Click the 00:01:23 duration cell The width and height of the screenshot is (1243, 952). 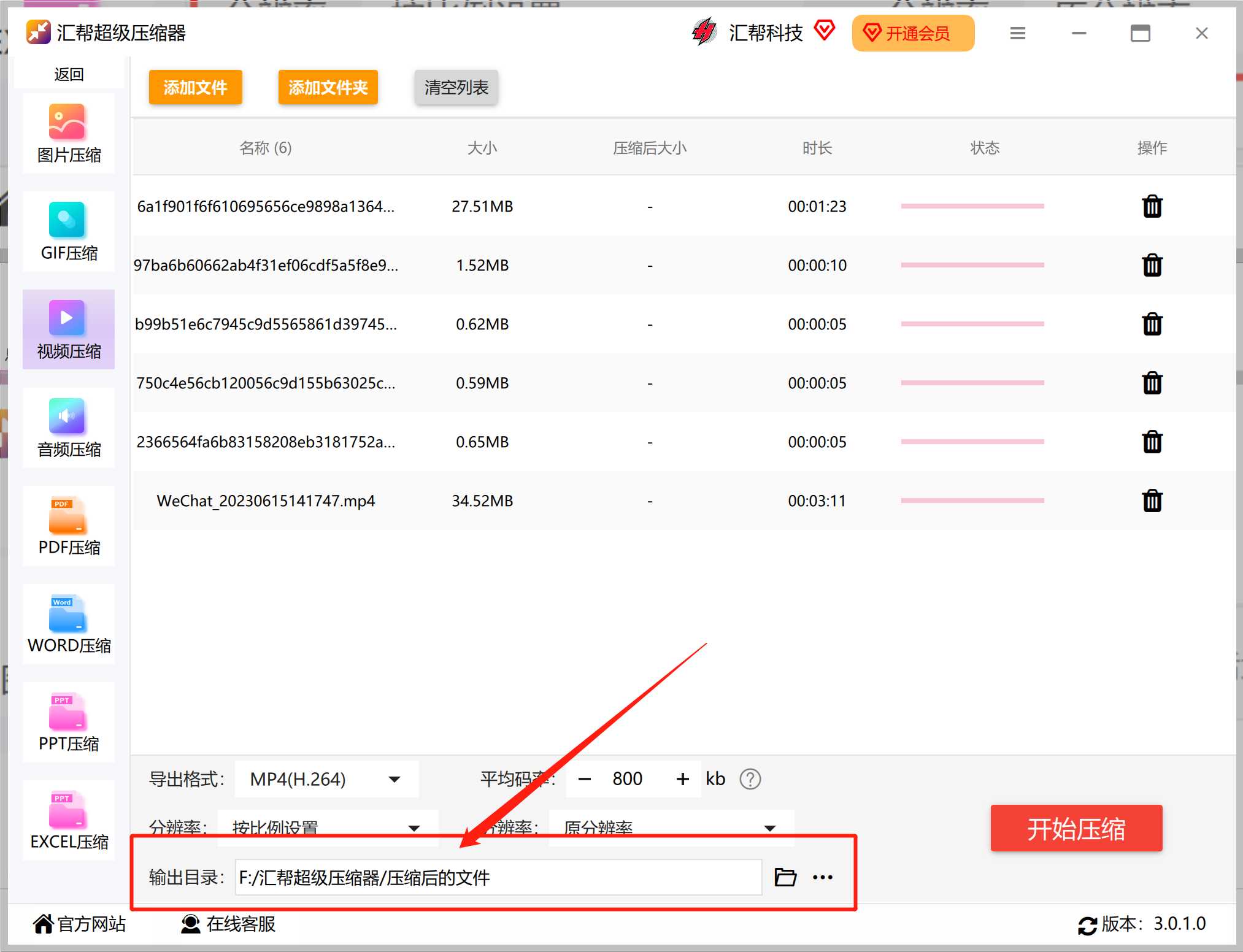tap(817, 206)
